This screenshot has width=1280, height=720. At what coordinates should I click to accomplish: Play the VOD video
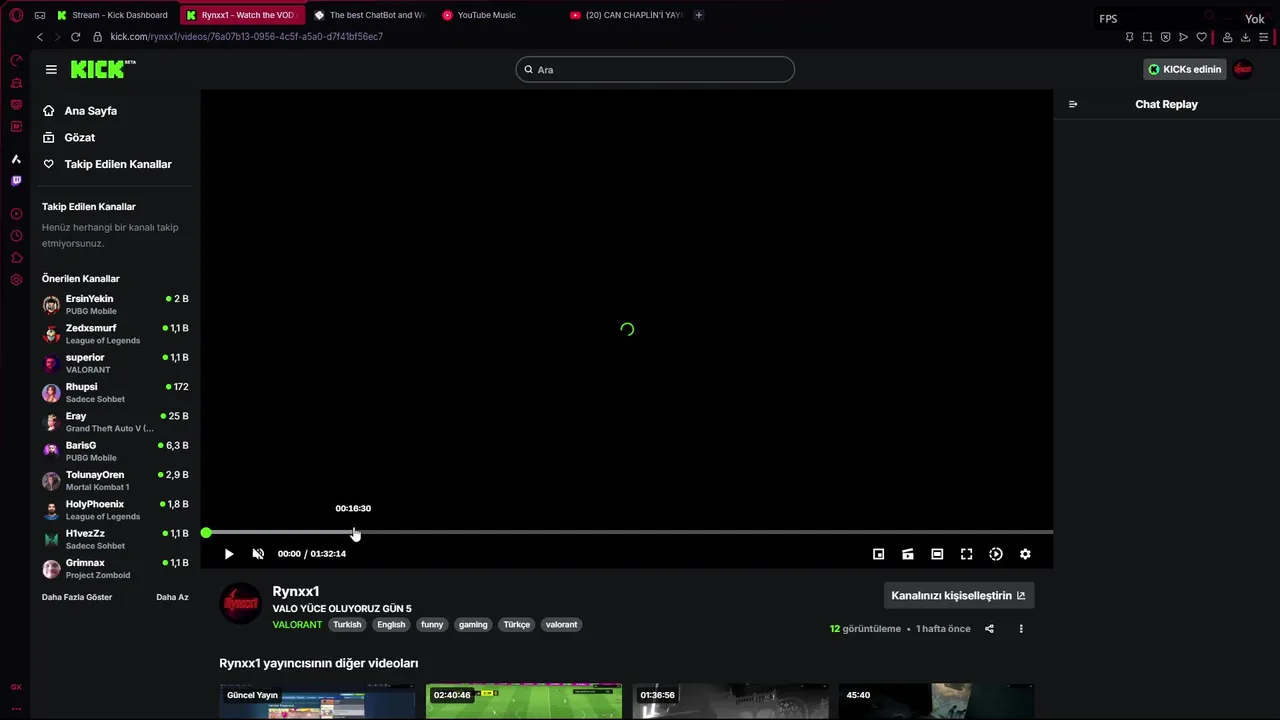point(229,554)
